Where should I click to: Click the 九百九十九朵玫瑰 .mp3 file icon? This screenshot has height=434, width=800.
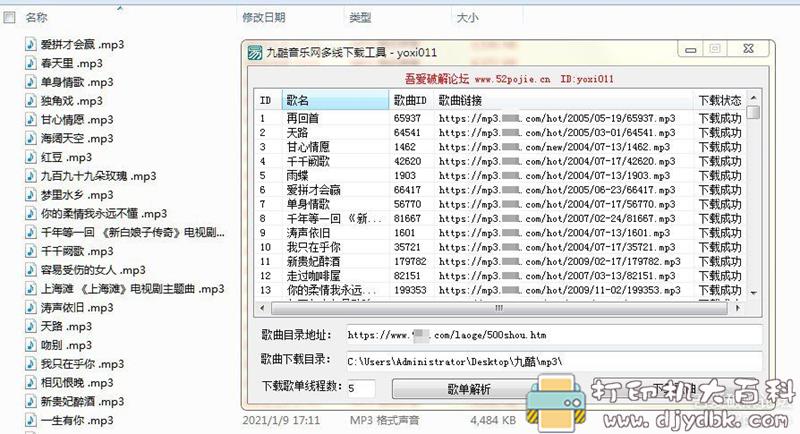31,176
